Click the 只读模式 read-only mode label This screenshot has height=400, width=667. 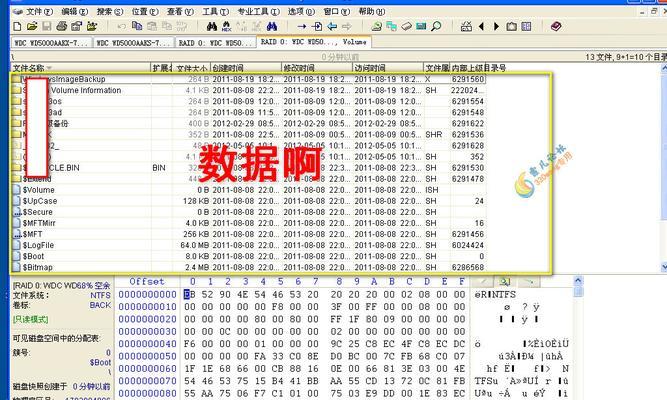coord(31,319)
